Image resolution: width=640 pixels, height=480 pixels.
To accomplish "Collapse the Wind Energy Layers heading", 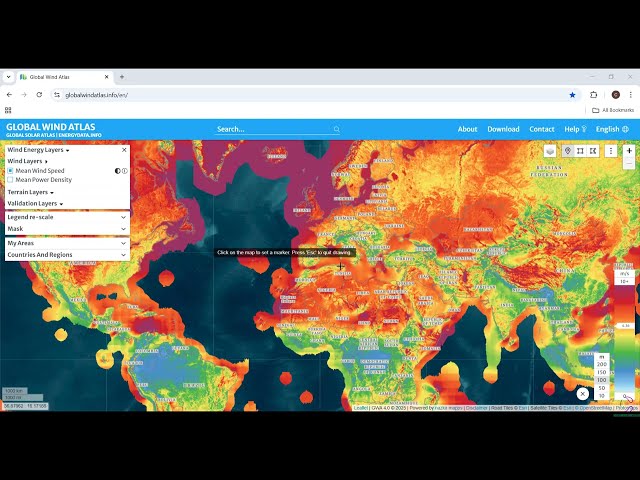I will tap(38, 150).
